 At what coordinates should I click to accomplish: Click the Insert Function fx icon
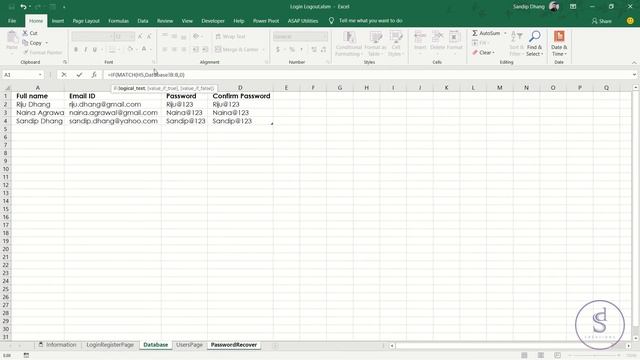94,75
